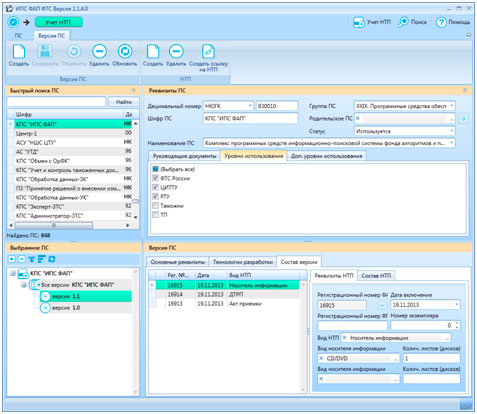Expand the Наименование ПС dropdown
477x414 pixels.
[452, 143]
